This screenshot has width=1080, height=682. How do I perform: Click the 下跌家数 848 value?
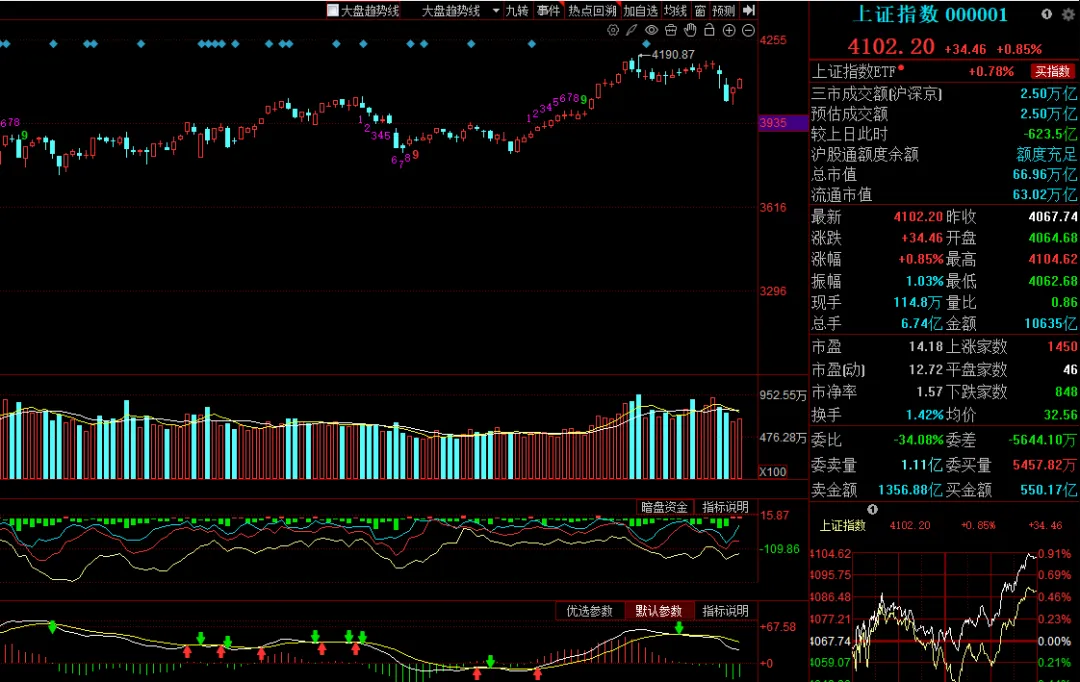(1066, 391)
